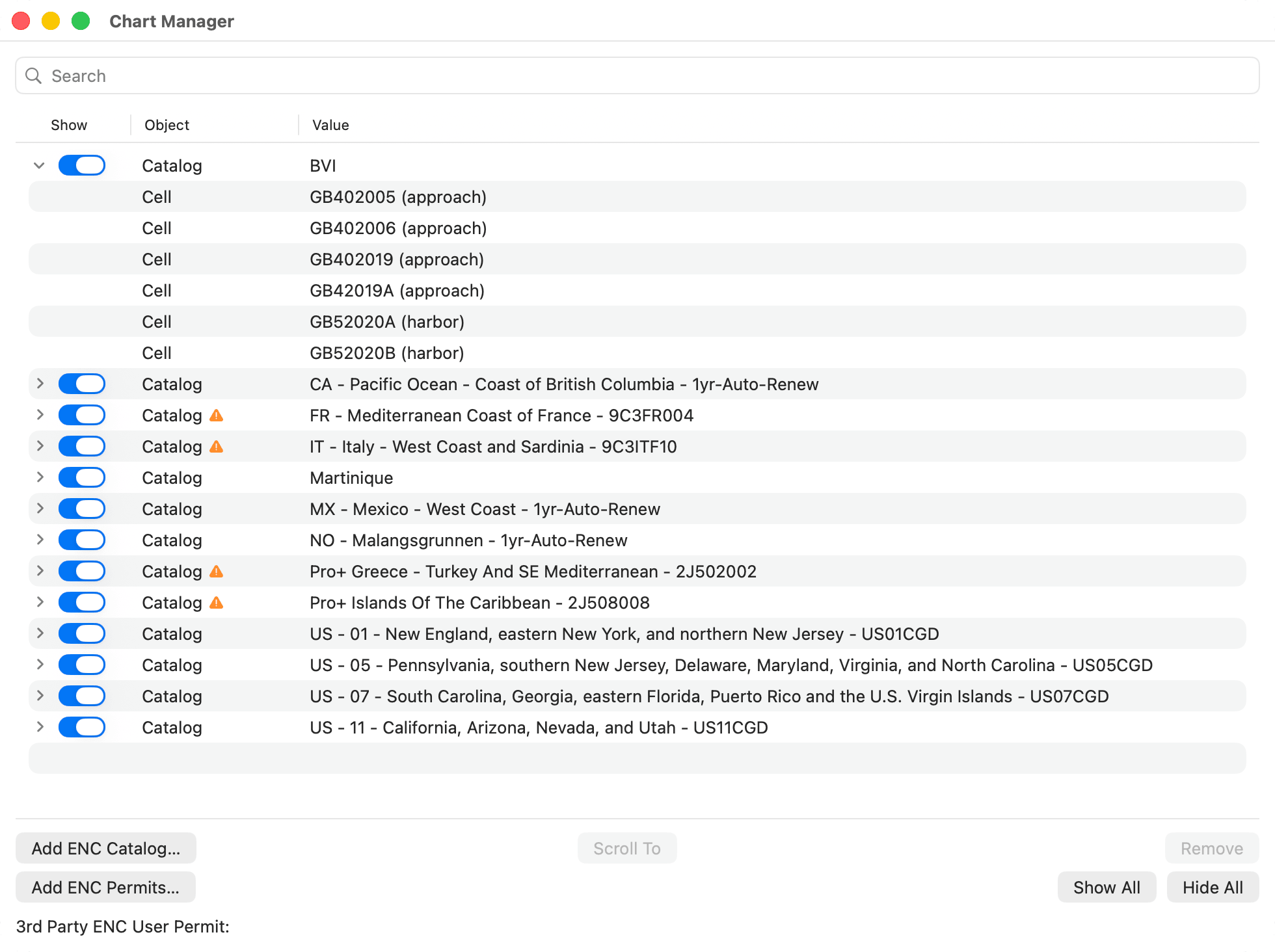Disable the NO Malangsgrunnen catalog switch

(x=82, y=540)
